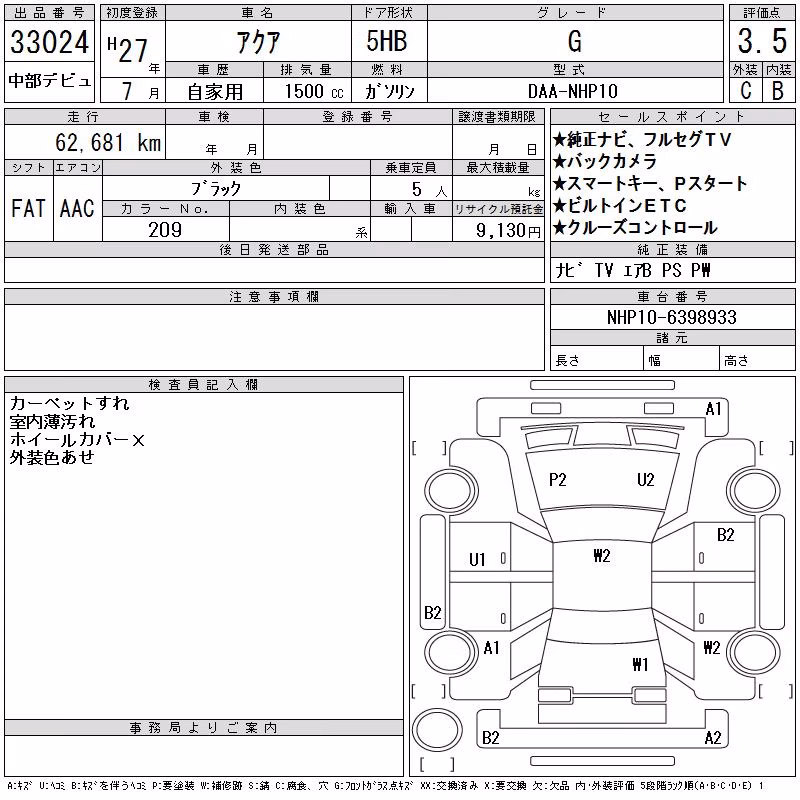The height and width of the screenshot is (800, 800).
Task: Click the A2 mark on rear bumper
Action: (x=713, y=737)
